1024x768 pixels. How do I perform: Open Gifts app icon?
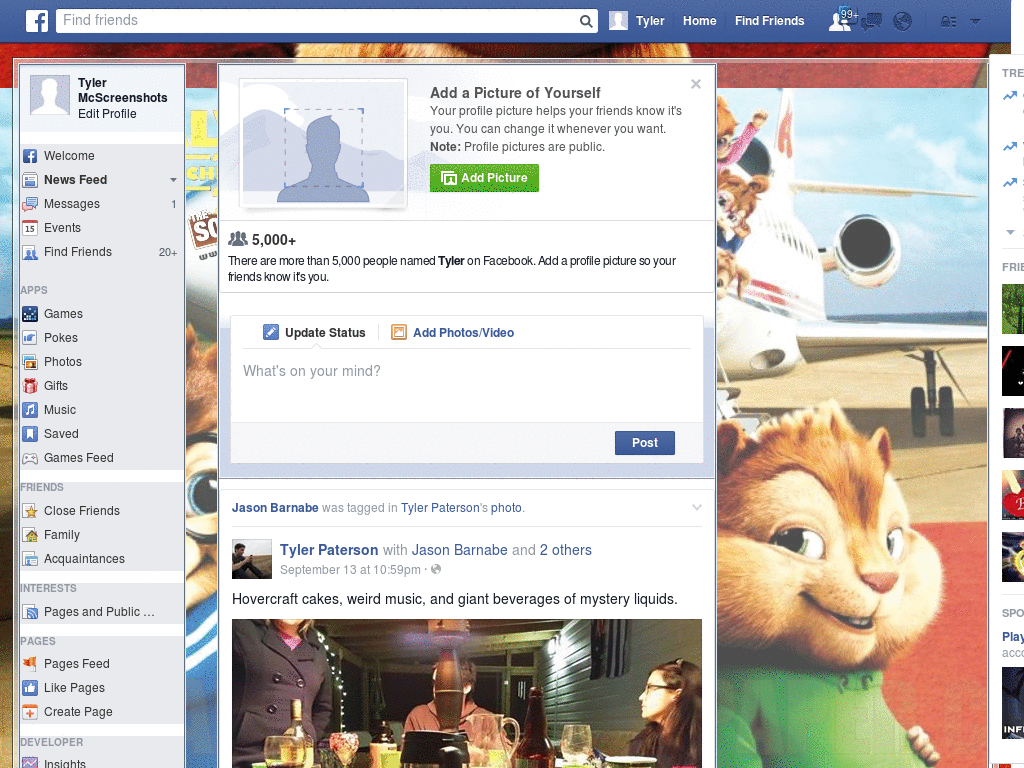pos(30,386)
